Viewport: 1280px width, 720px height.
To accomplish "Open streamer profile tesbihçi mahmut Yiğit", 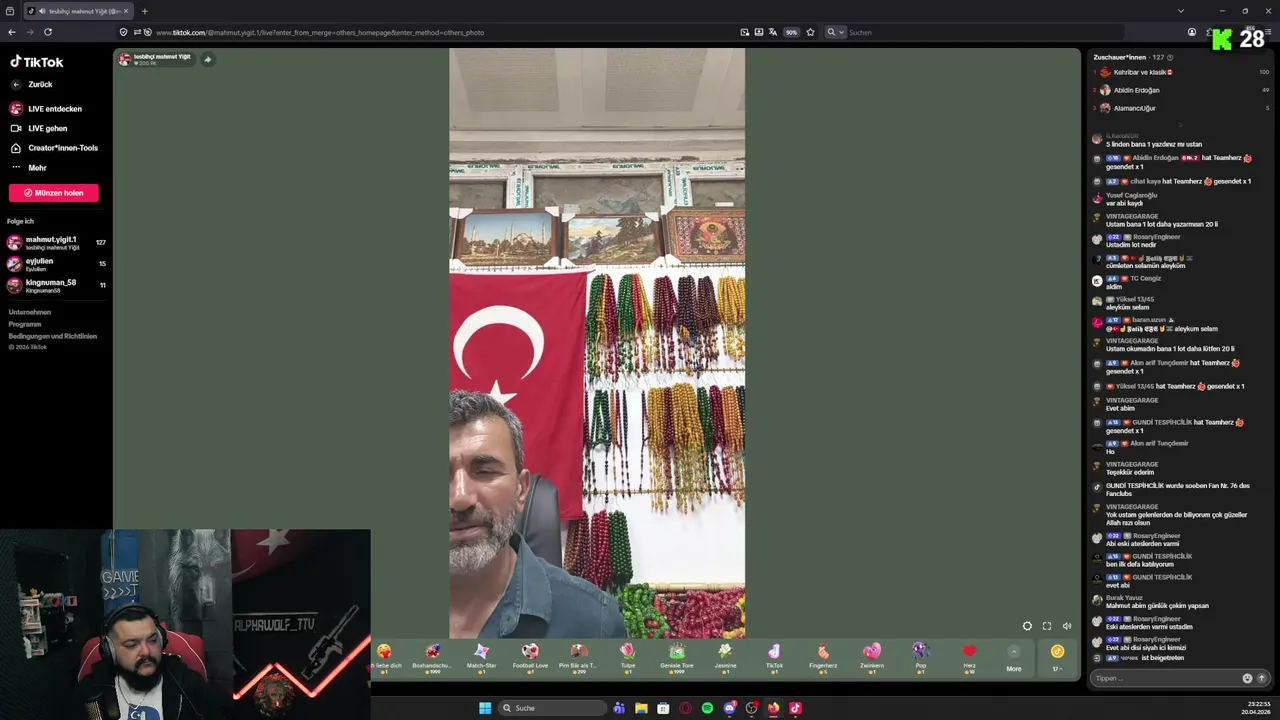I will pyautogui.click(x=155, y=59).
